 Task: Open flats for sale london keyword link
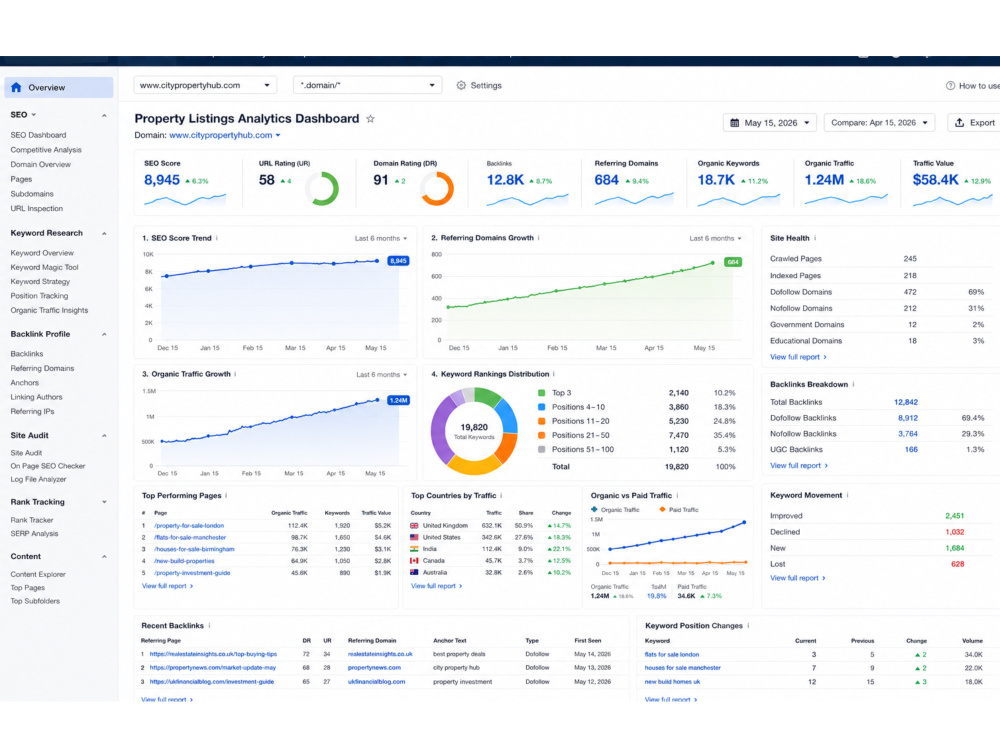[x=672, y=654]
